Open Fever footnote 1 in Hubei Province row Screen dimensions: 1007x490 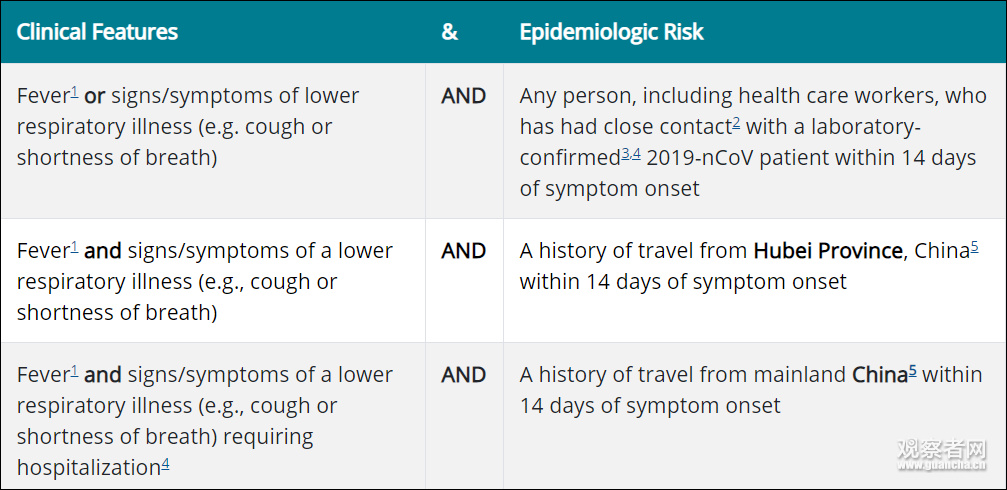(75, 246)
